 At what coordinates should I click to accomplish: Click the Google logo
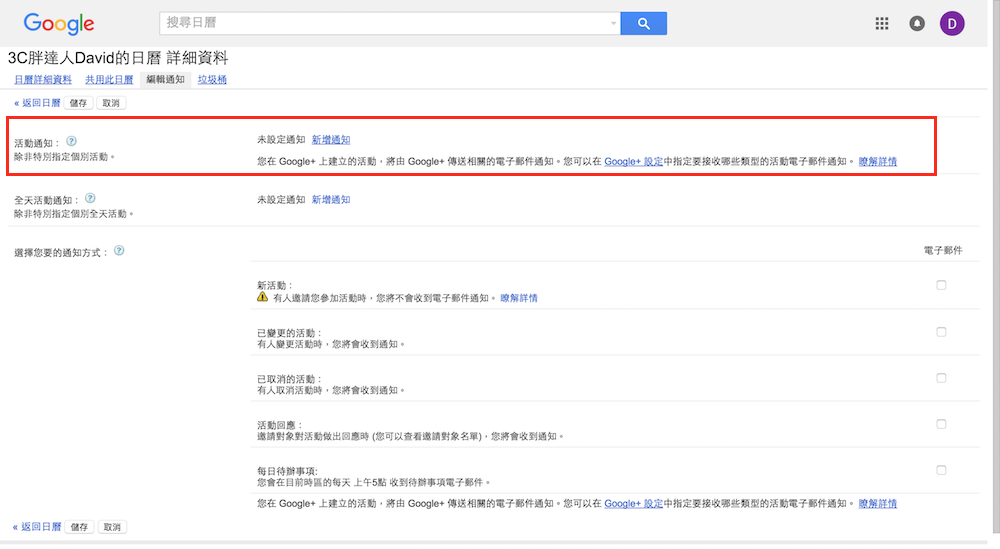point(59,24)
